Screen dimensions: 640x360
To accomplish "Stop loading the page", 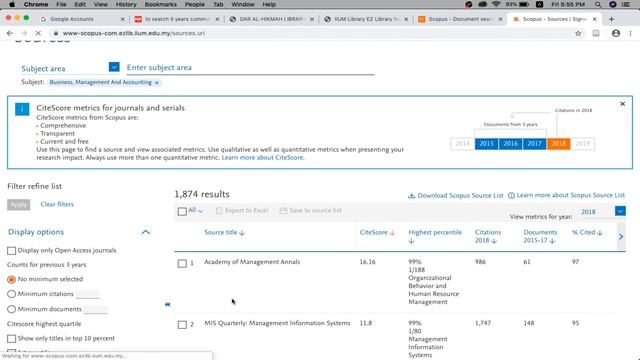I will click(x=38, y=33).
